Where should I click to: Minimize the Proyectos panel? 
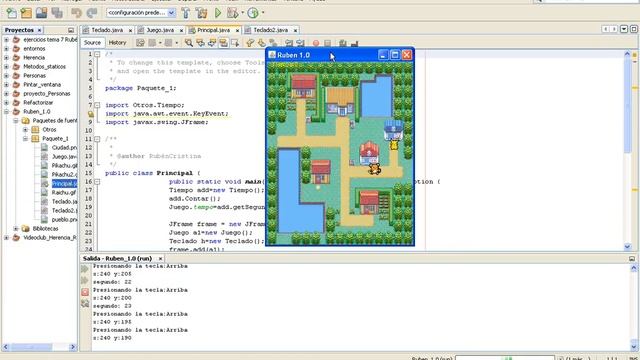click(x=71, y=30)
